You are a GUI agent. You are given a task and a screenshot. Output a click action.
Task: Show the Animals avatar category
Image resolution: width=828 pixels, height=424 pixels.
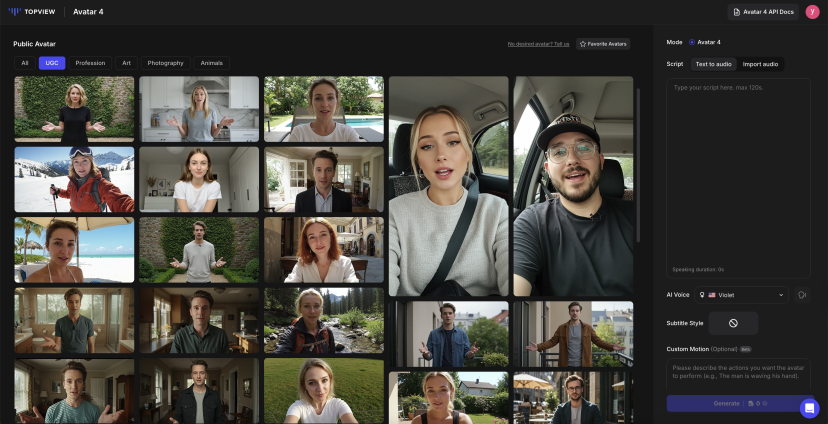click(211, 63)
